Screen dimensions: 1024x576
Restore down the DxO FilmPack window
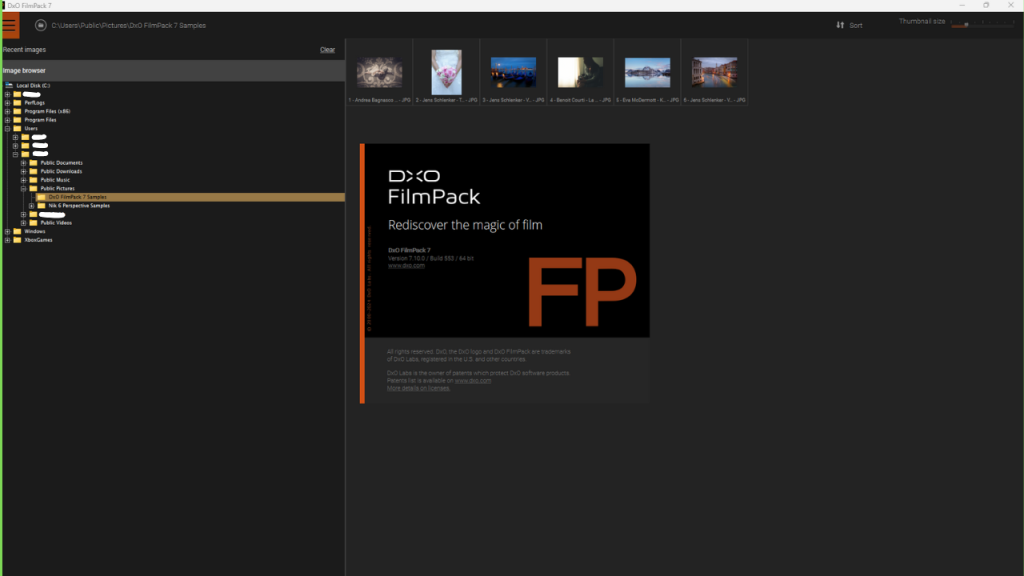tap(986, 5)
